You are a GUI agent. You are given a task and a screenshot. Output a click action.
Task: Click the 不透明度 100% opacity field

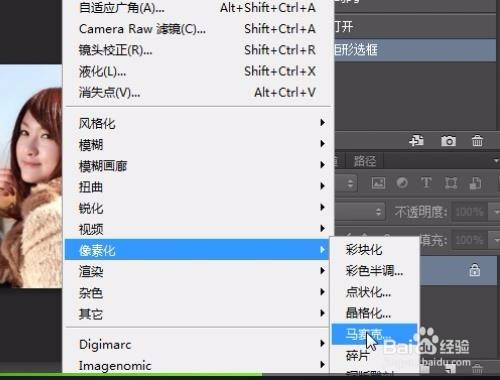click(x=469, y=212)
